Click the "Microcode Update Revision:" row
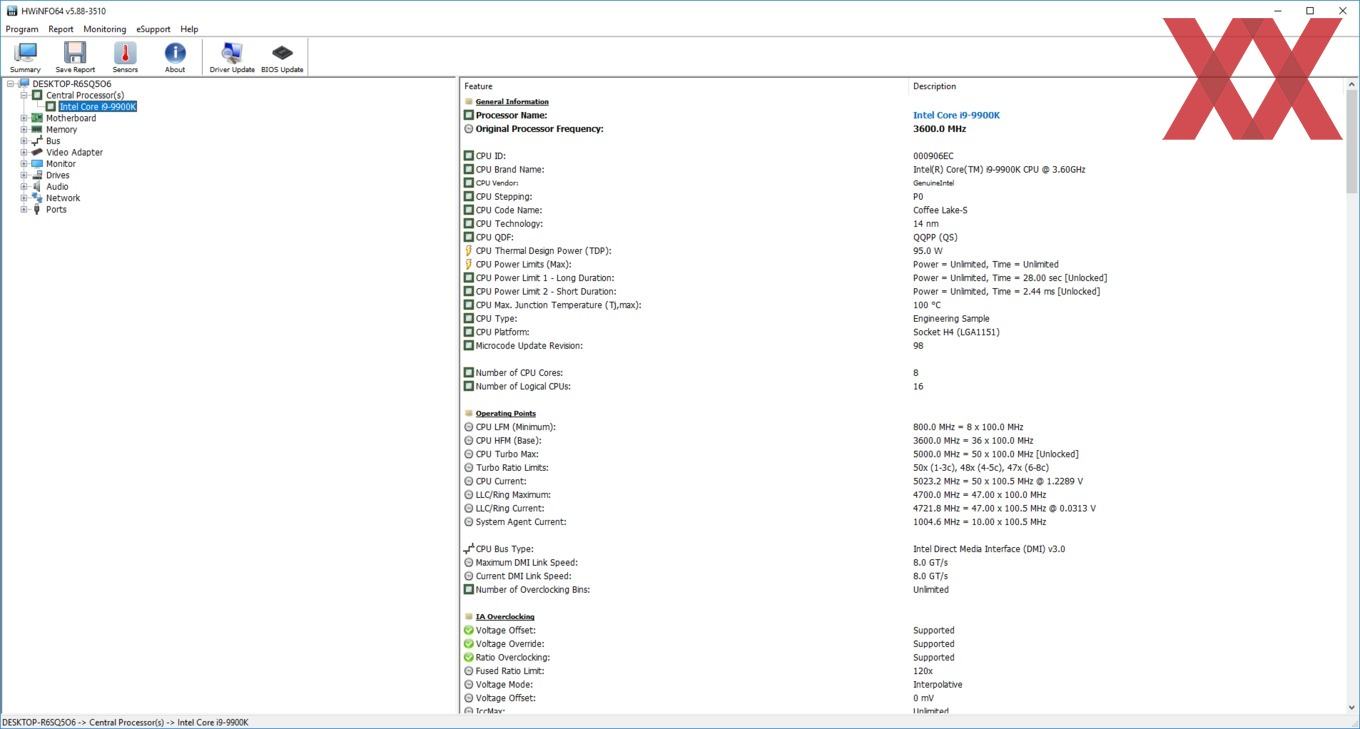This screenshot has width=1360, height=729. [902, 346]
